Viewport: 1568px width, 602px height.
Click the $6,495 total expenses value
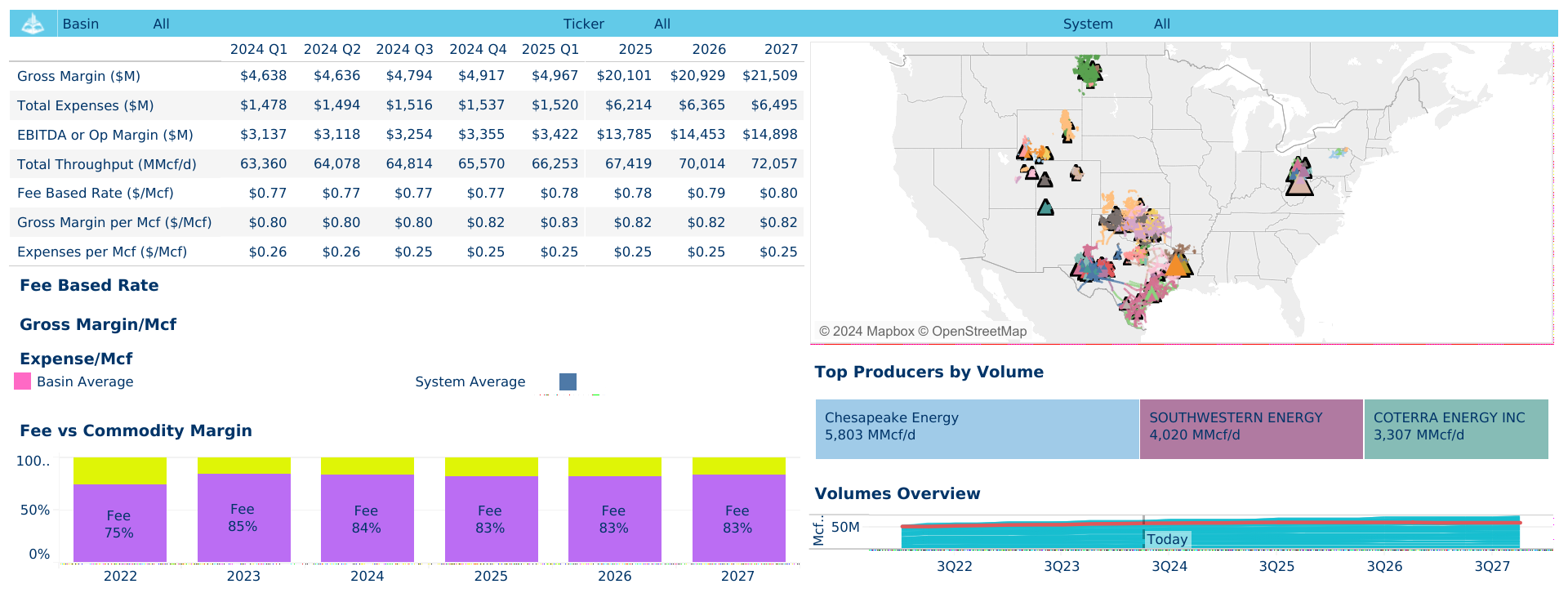click(774, 105)
